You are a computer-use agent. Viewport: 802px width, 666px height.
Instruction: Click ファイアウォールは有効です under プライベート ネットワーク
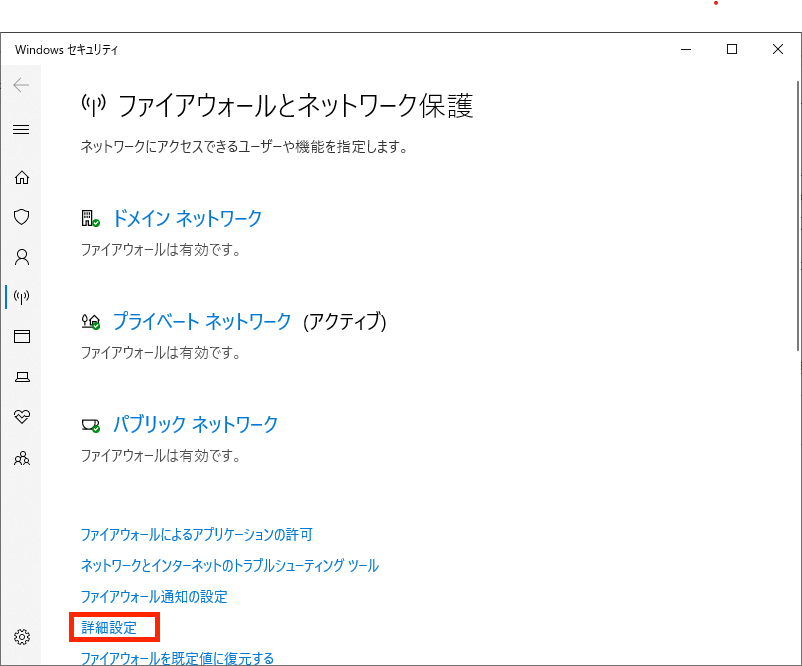[161, 352]
